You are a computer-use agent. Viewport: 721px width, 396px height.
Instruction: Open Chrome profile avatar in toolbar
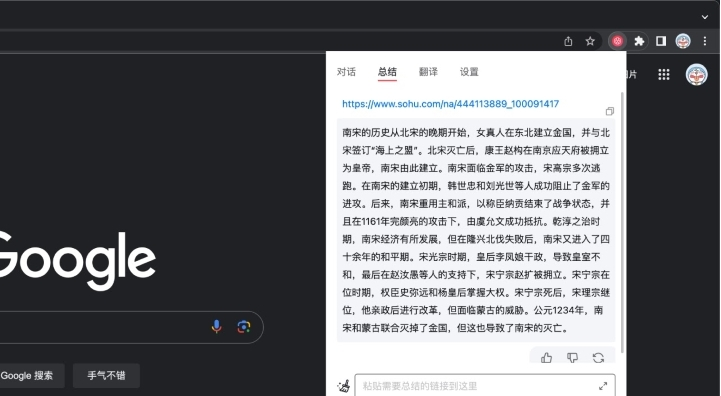pyautogui.click(x=683, y=41)
